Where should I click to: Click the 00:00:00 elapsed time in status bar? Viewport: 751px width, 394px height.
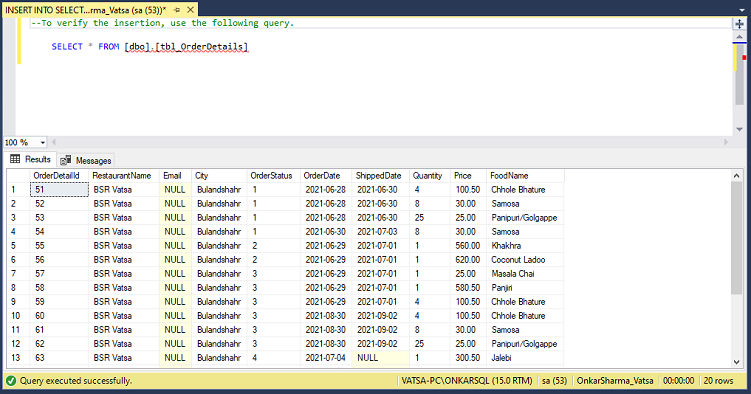(x=678, y=381)
